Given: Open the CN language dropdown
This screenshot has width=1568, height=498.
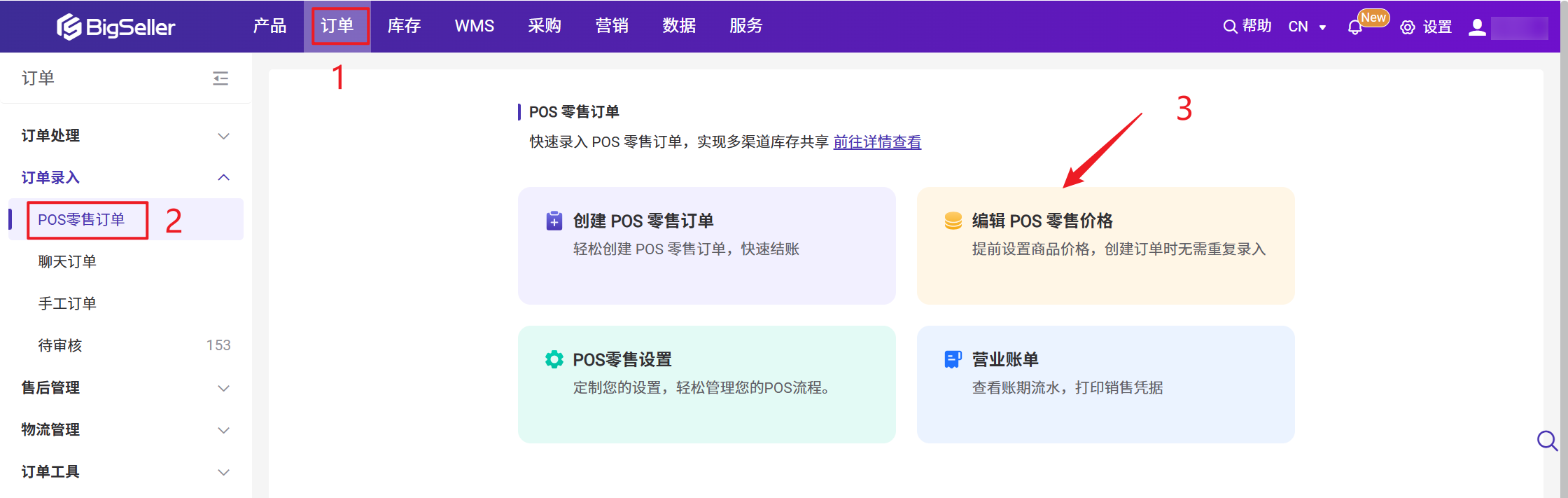Looking at the screenshot, I should [x=1306, y=27].
